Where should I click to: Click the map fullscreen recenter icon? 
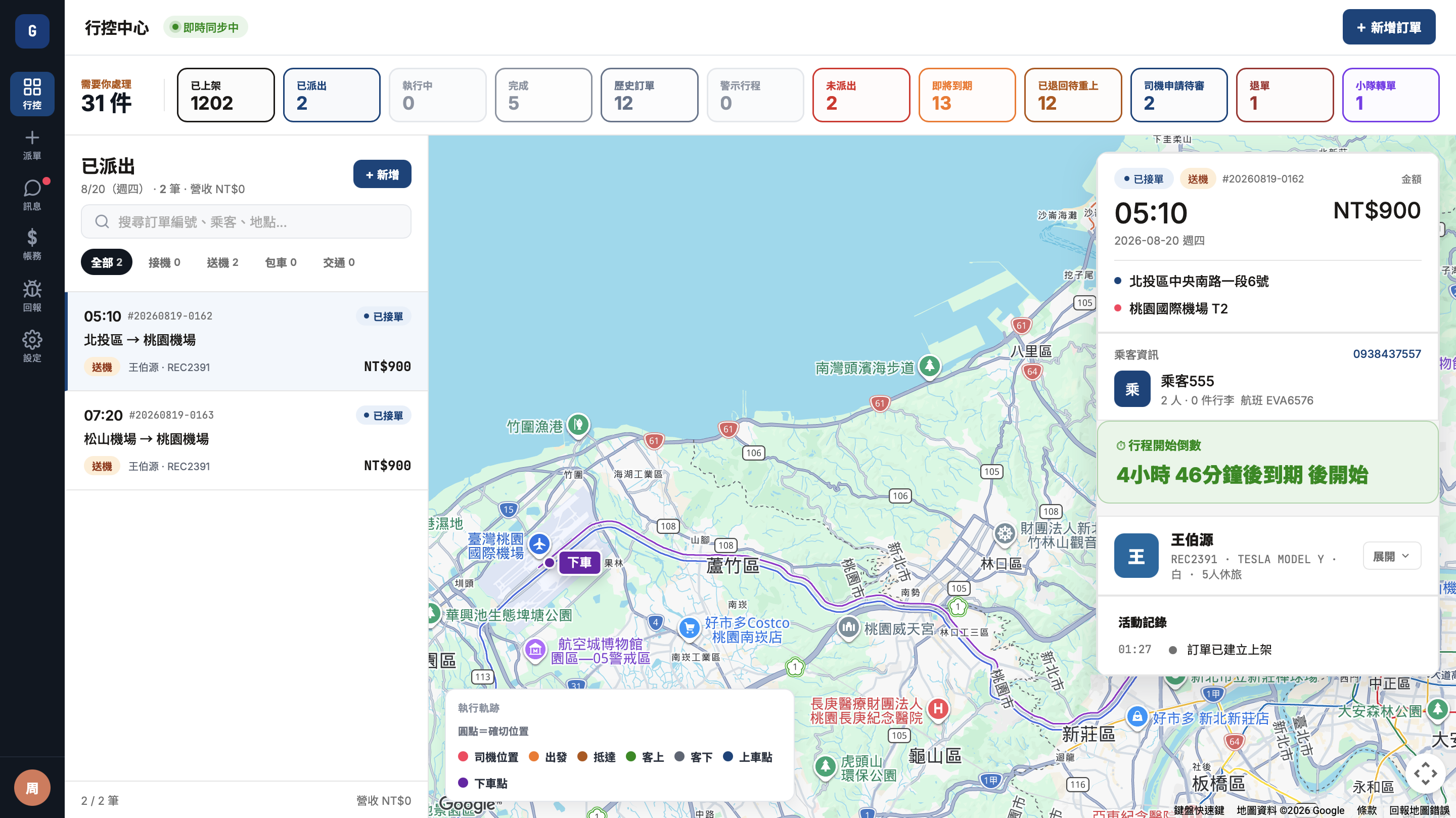1425,773
